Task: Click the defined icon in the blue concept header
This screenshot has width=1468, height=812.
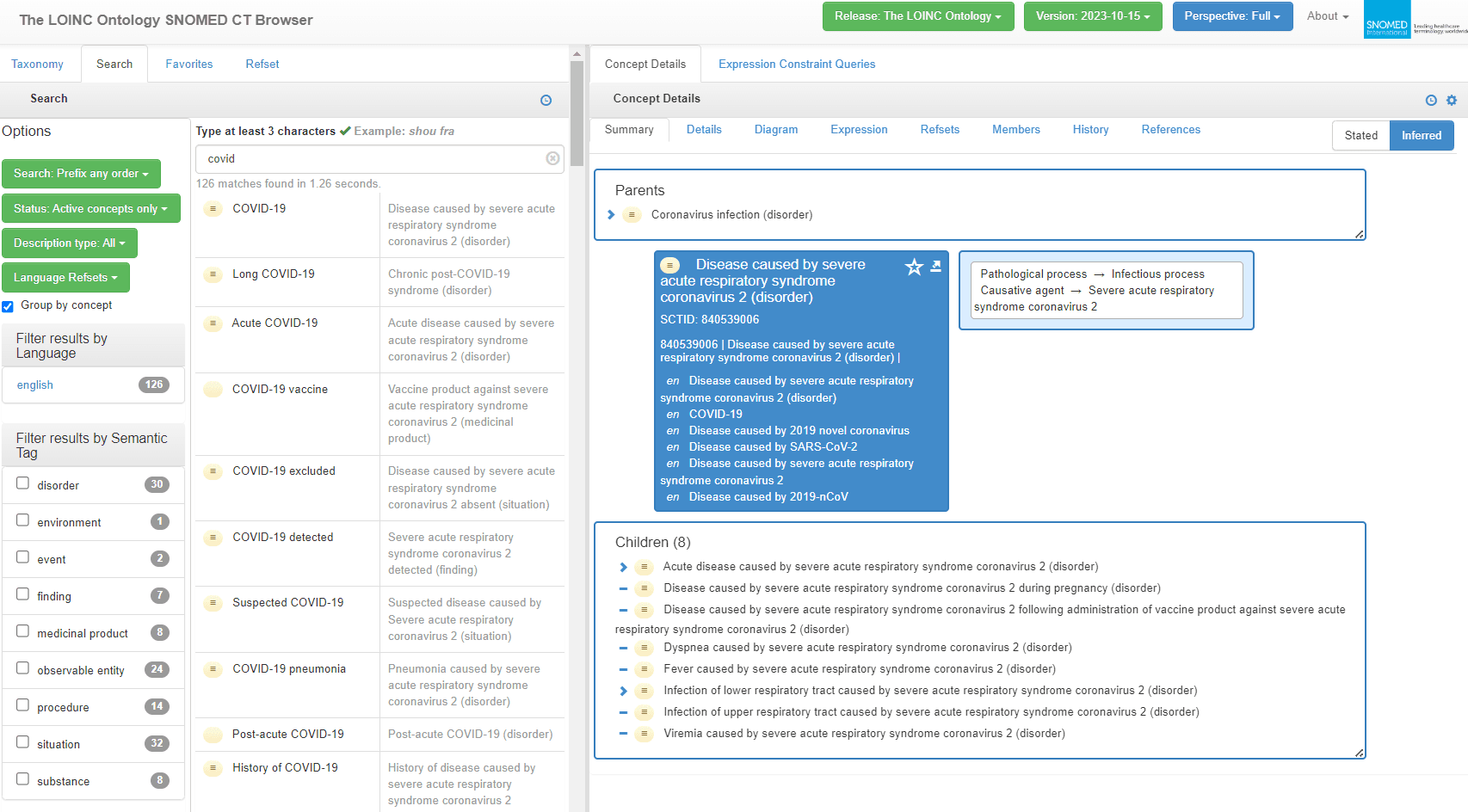Action: (670, 265)
